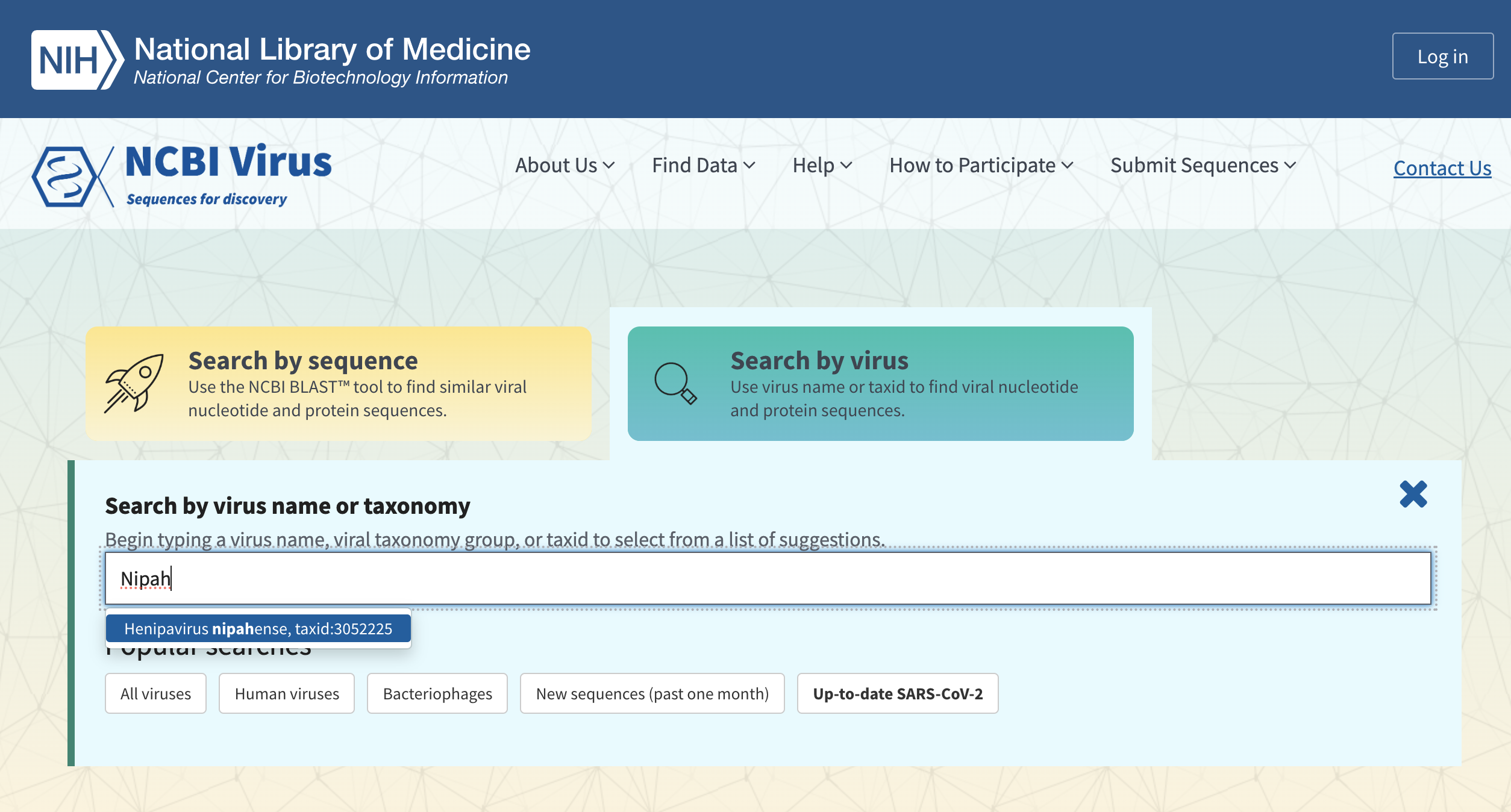The image size is (1511, 812).
Task: Open the Help dropdown menu
Action: click(x=822, y=165)
